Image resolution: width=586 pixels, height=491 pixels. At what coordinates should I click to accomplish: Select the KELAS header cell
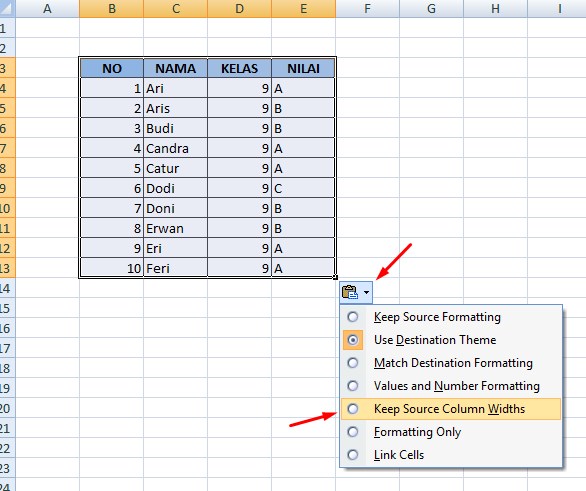239,68
